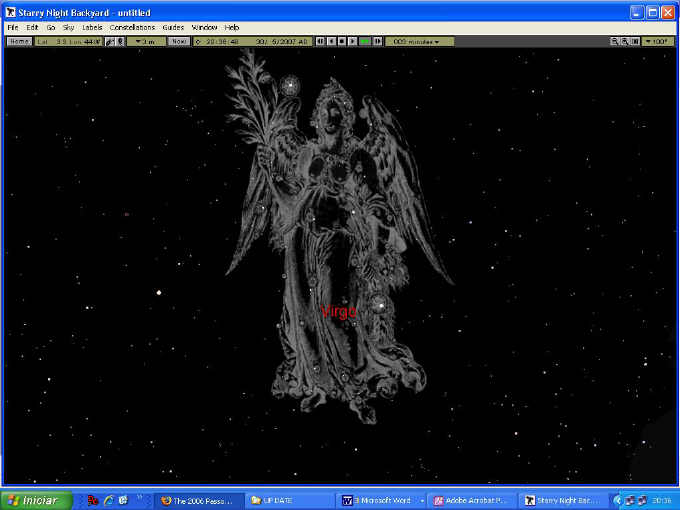Viewport: 680px width, 510px height.
Task: Click the Lat/Lon location field
Action: click(x=69, y=42)
